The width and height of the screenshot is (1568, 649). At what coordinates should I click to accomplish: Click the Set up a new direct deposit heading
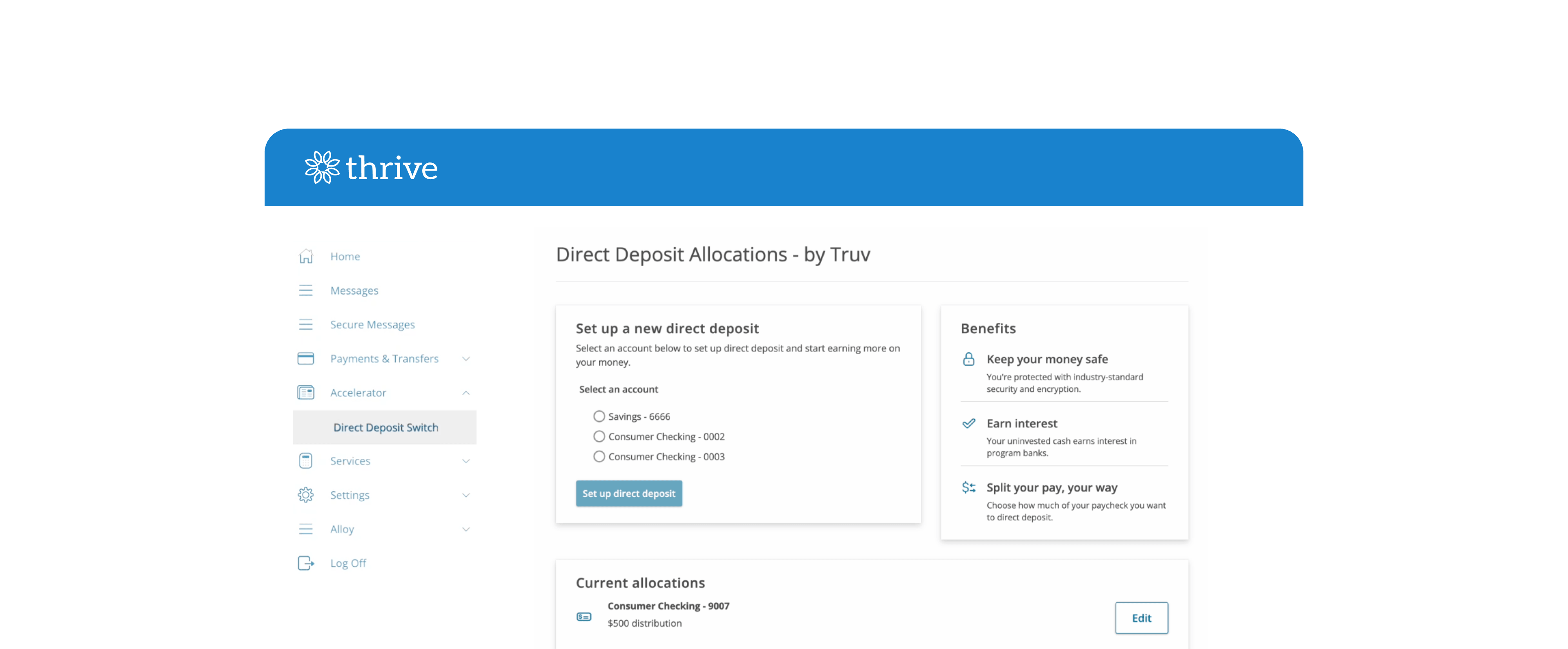[667, 329]
